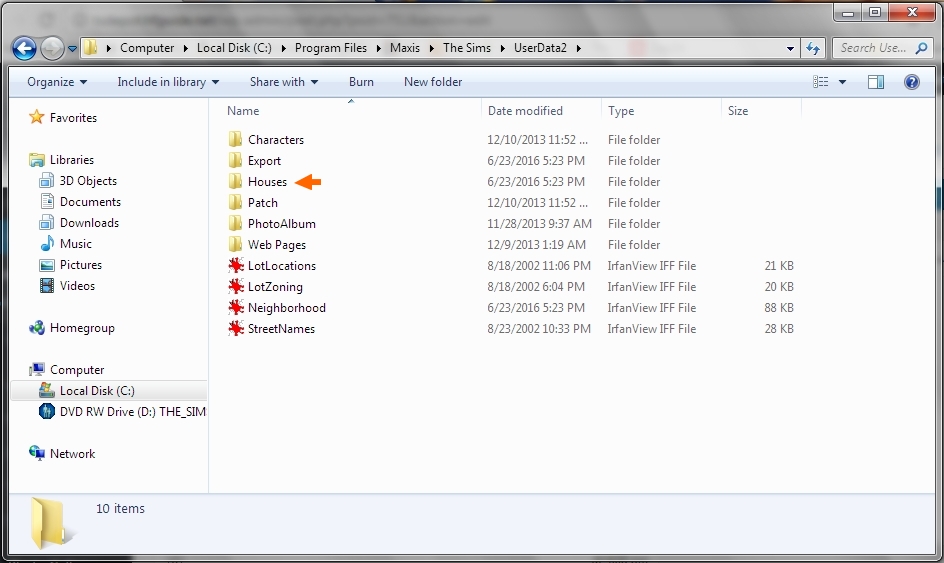Sort by the Date modified column

(525, 111)
